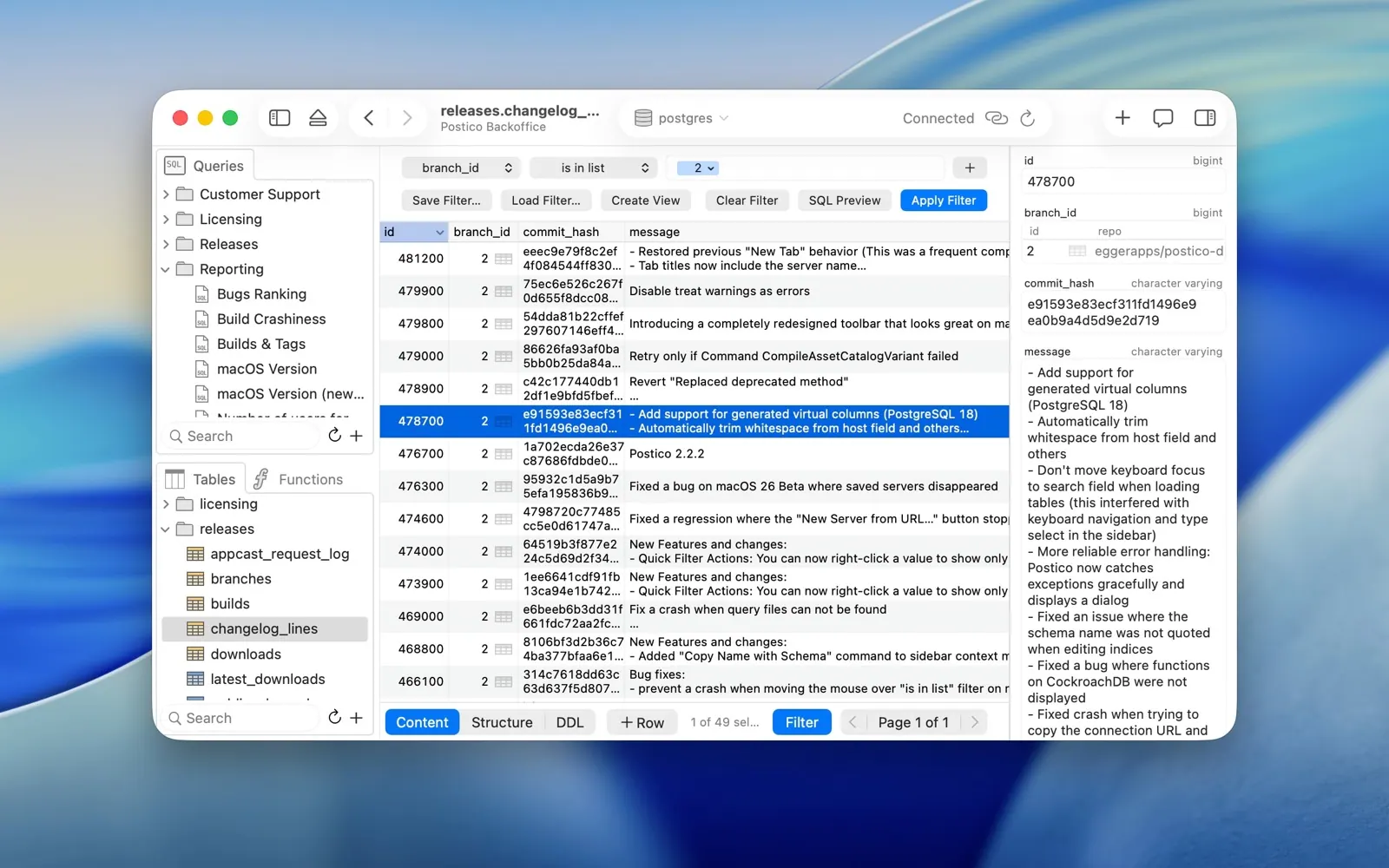Select the Content tab
This screenshot has width=1389, height=868.
click(423, 722)
